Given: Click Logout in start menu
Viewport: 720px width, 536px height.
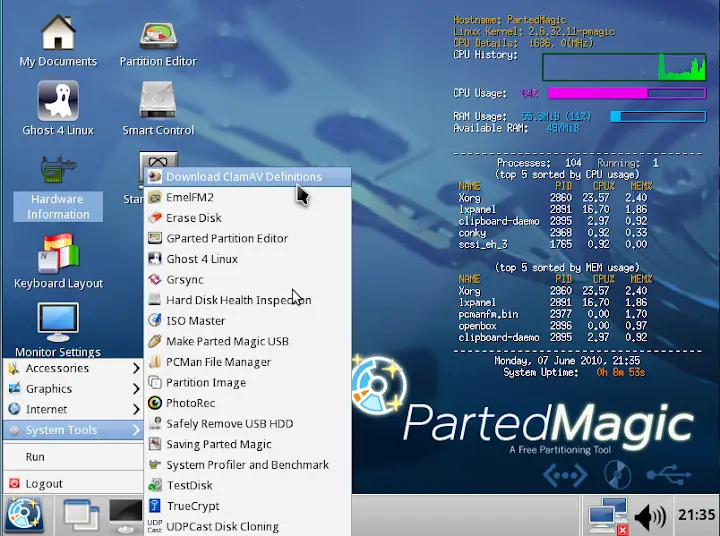Looking at the screenshot, I should (x=73, y=483).
